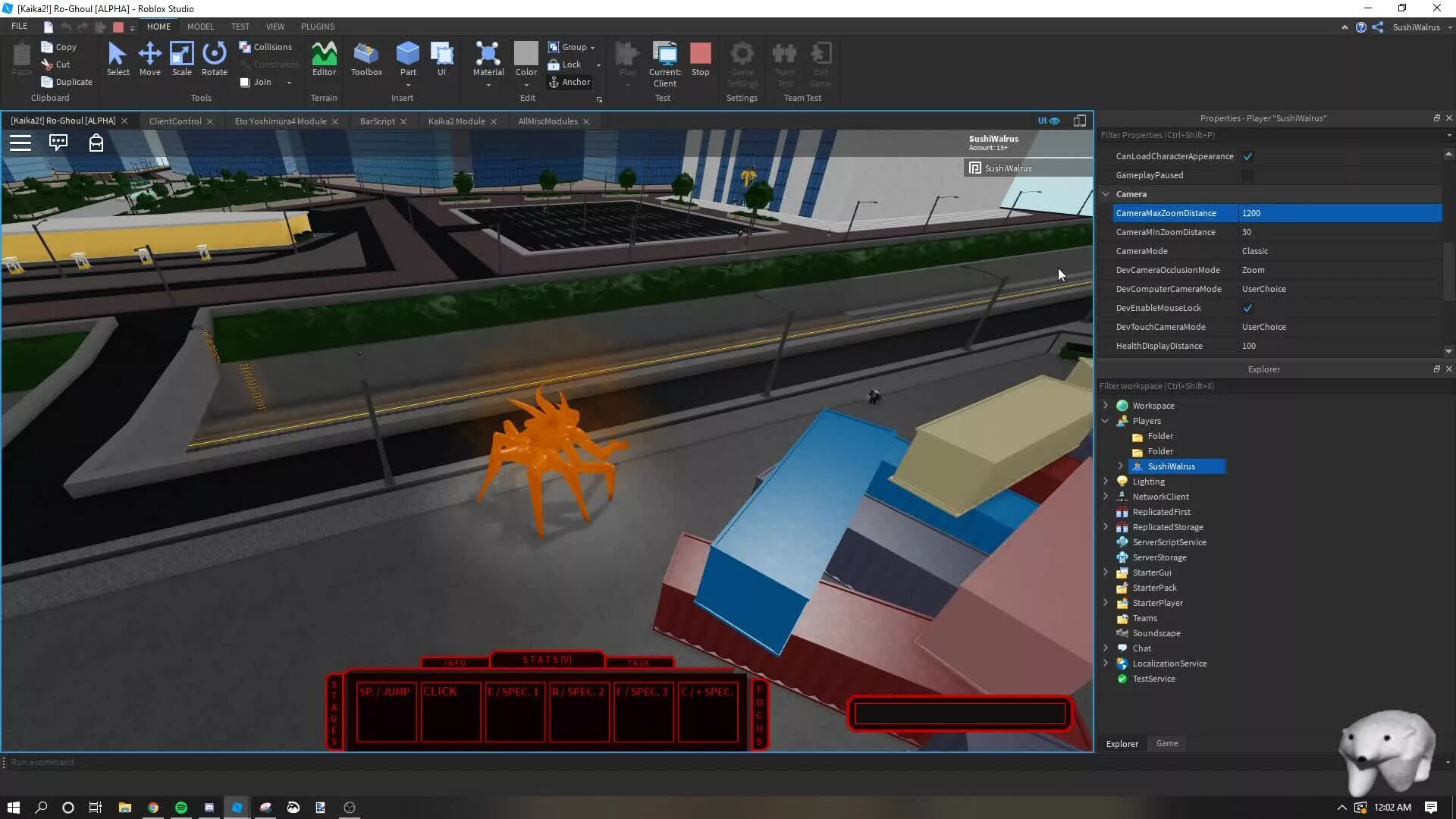Open the in-game chat icon

[x=58, y=143]
